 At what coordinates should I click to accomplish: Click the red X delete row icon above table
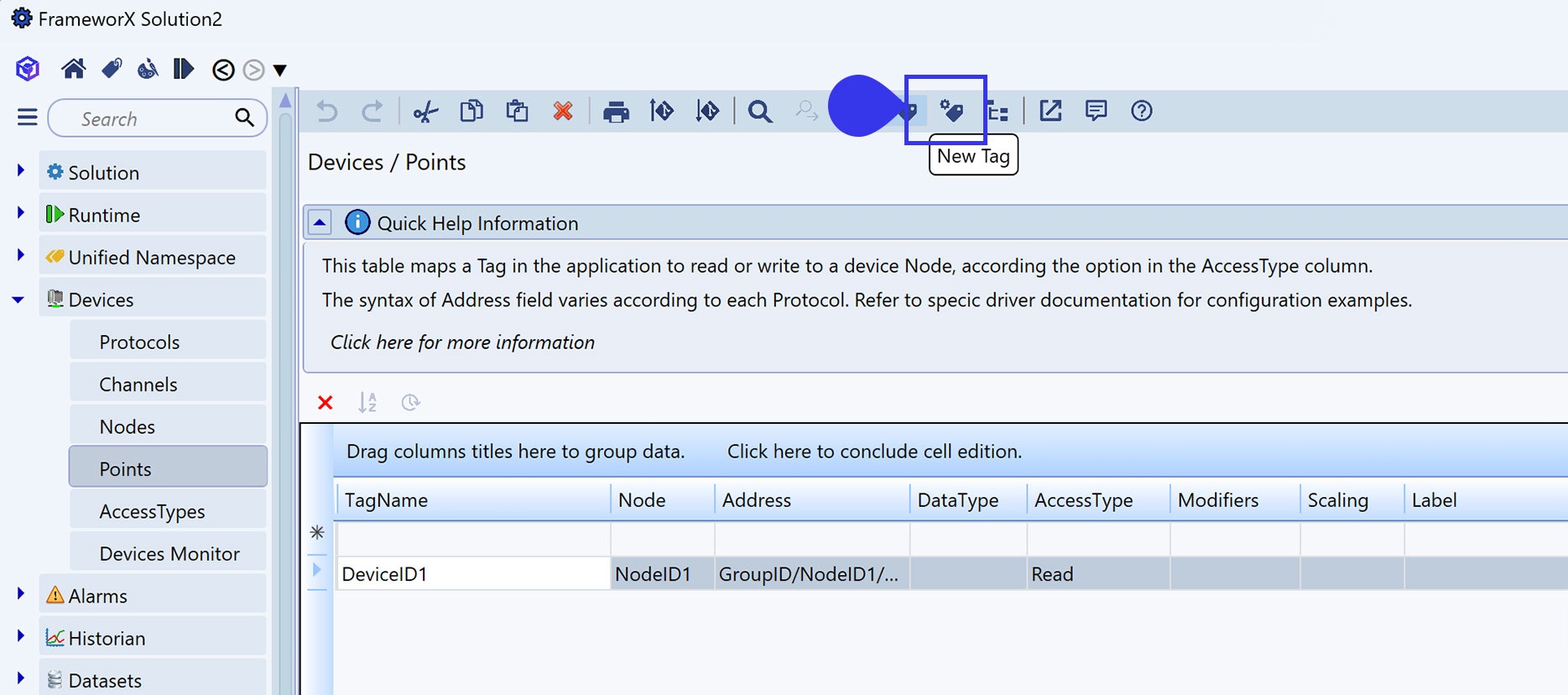[326, 403]
